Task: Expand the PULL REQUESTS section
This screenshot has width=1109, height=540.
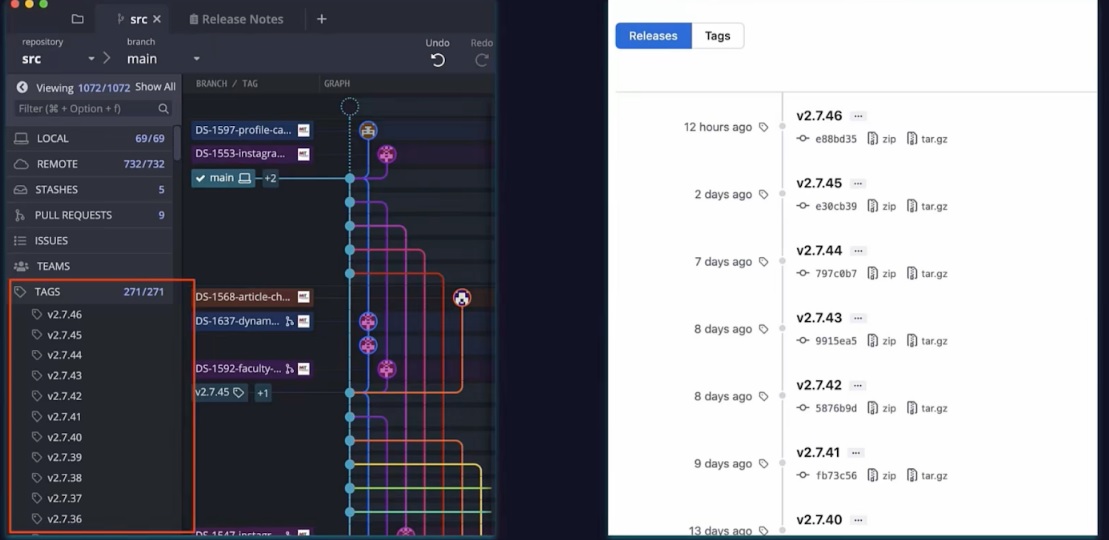Action: (x=89, y=215)
